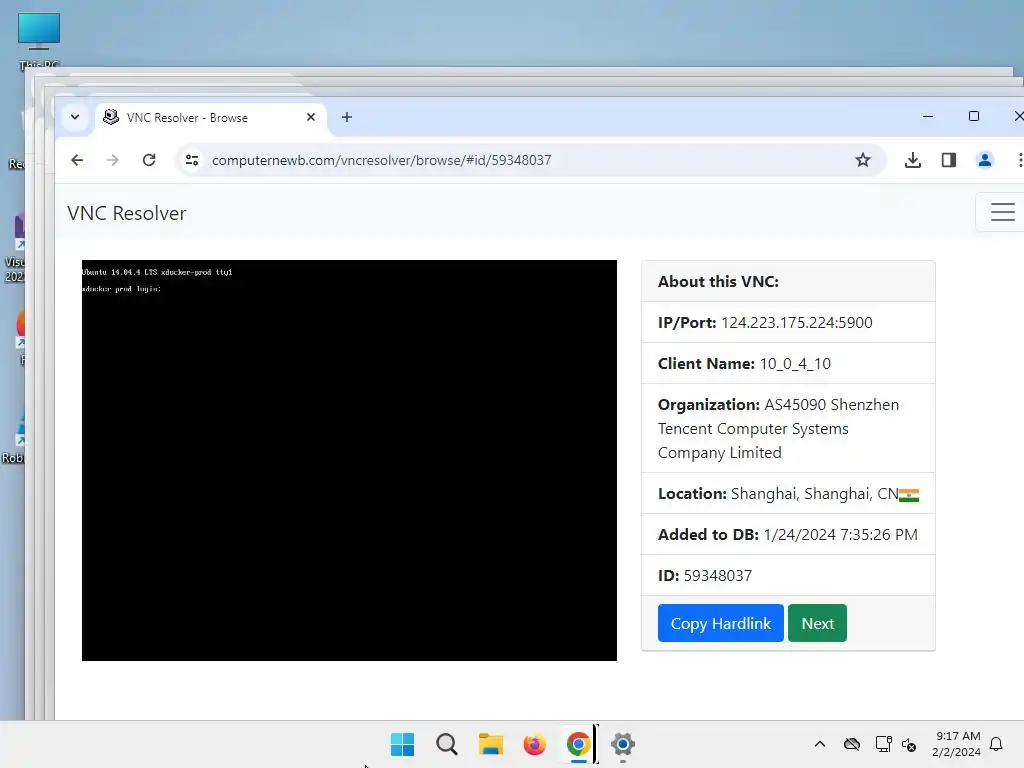Click the green Next button

pyautogui.click(x=817, y=623)
